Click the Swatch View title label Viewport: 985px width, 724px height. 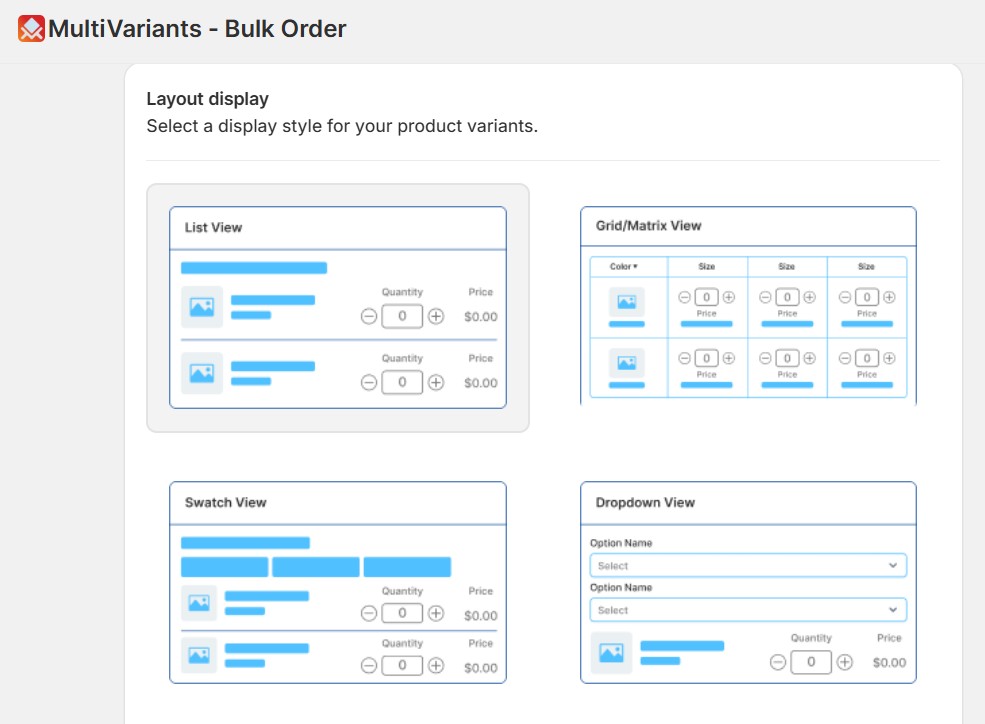[226, 503]
